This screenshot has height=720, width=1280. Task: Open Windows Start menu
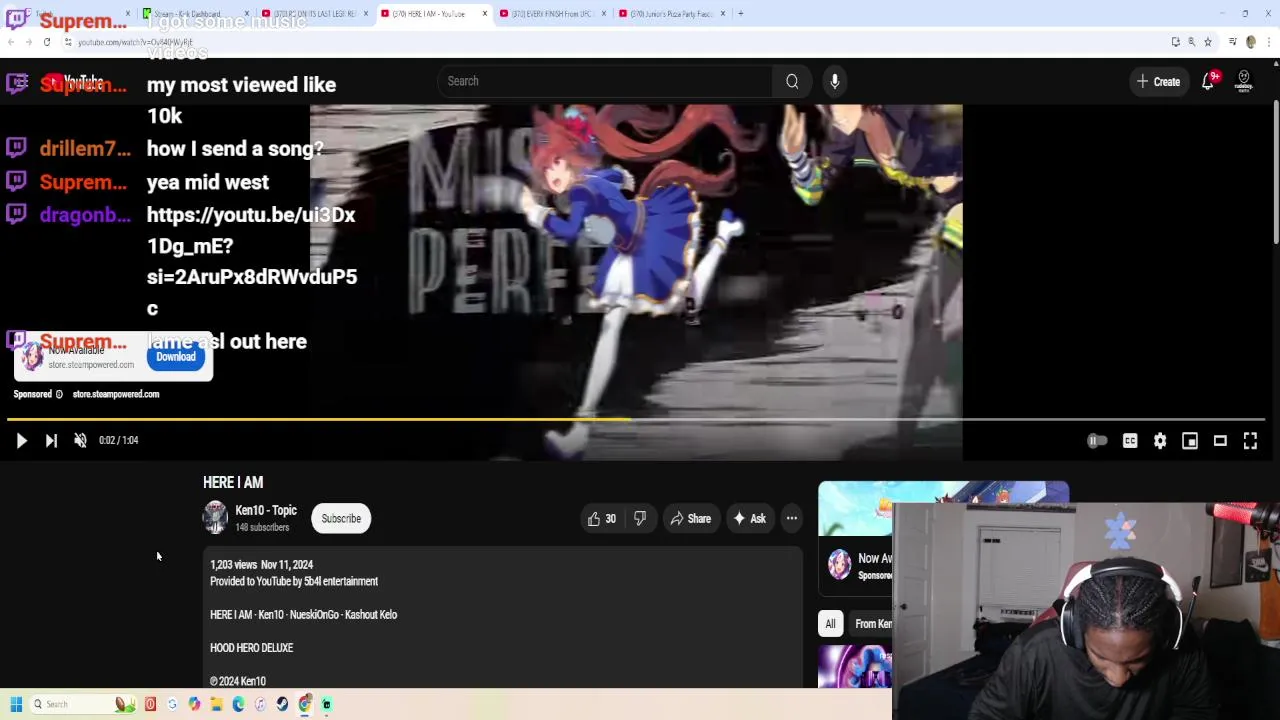tap(16, 704)
